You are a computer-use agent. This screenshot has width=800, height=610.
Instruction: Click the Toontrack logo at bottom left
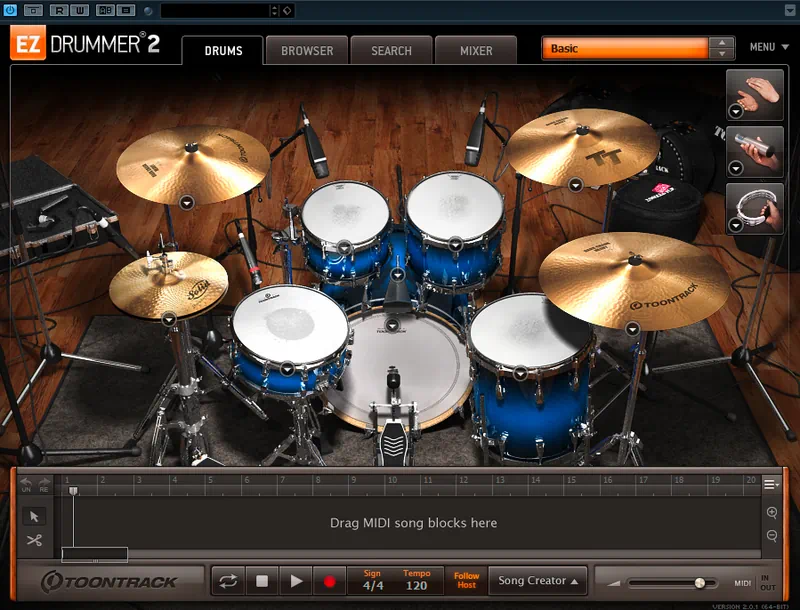coord(109,582)
